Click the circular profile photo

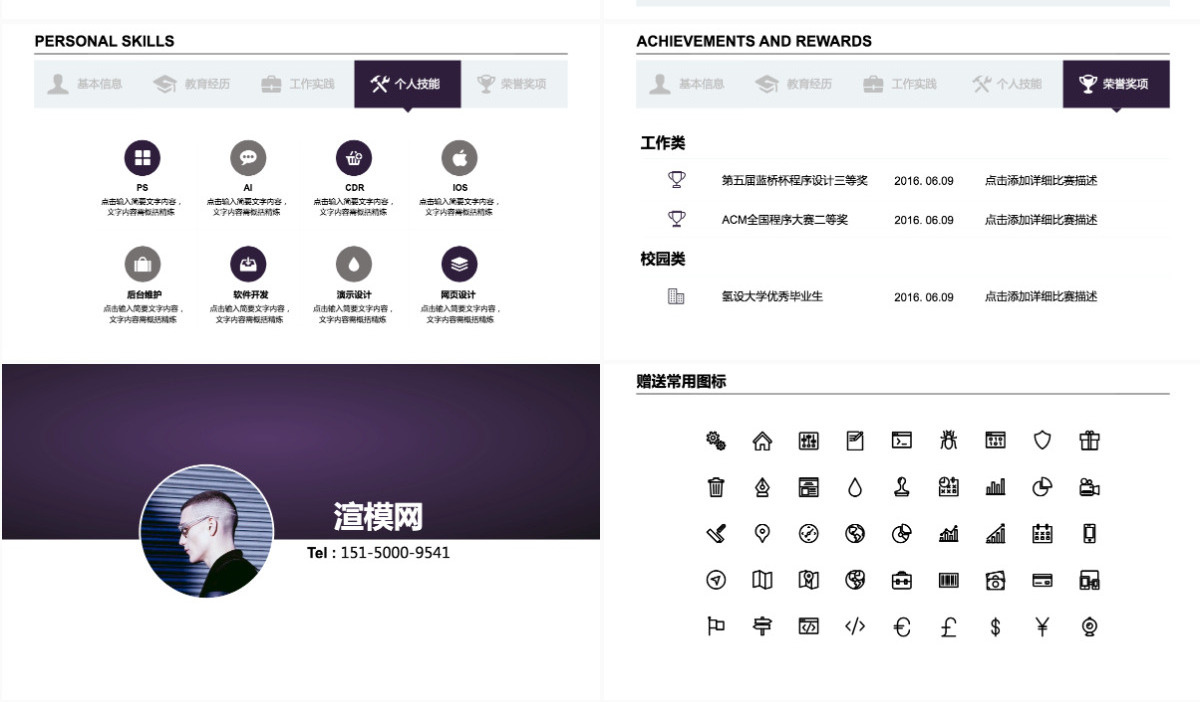point(206,531)
